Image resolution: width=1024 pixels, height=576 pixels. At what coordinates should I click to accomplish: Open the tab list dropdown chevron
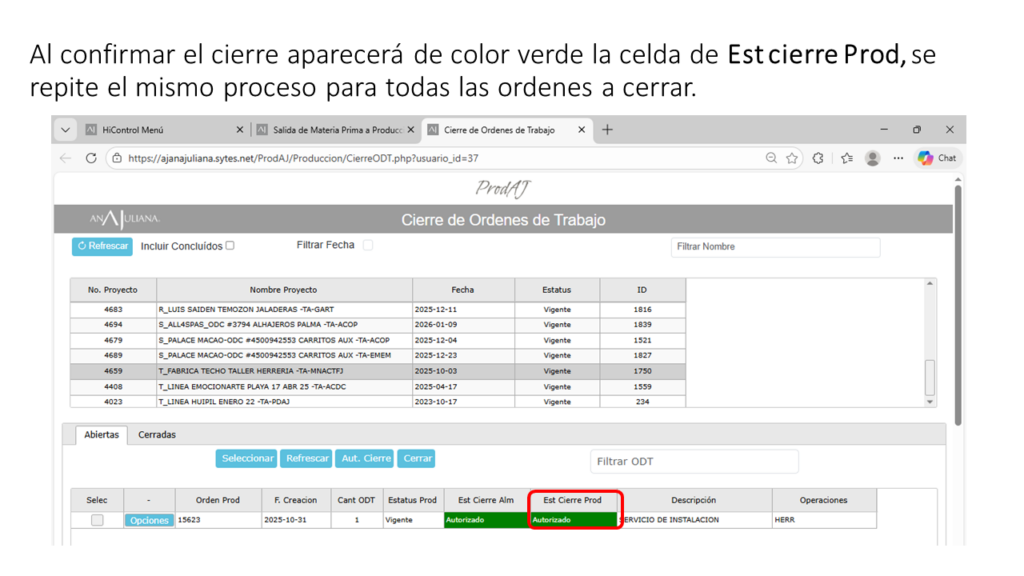[65, 130]
